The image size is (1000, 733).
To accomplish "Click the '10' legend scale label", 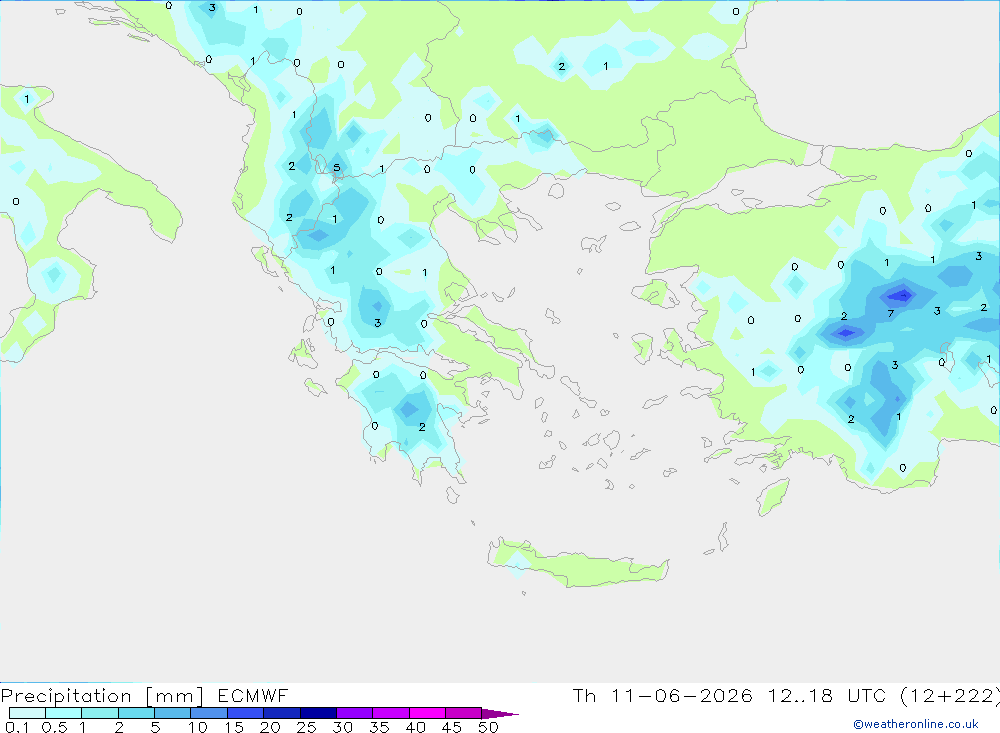I will 198,727.
